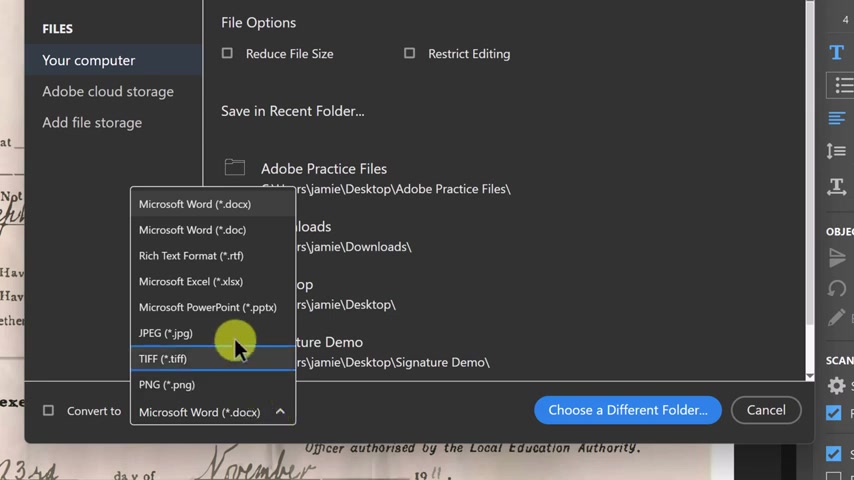This screenshot has width=854, height=480.
Task: Pick PNG (*.png) format
Action: pos(213,385)
